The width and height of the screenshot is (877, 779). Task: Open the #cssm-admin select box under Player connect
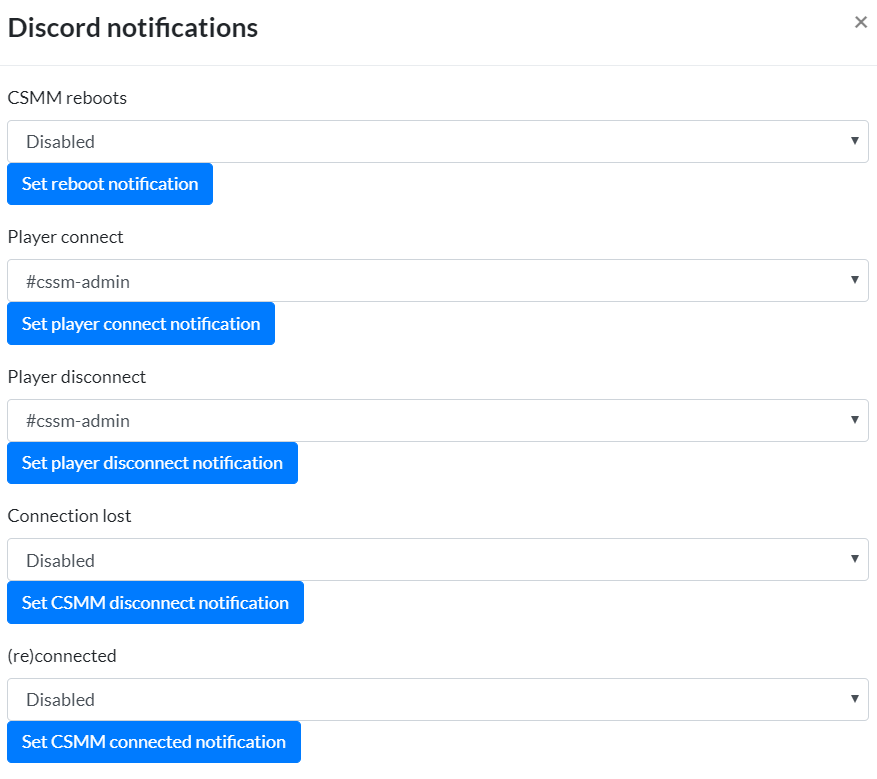[x=438, y=281]
